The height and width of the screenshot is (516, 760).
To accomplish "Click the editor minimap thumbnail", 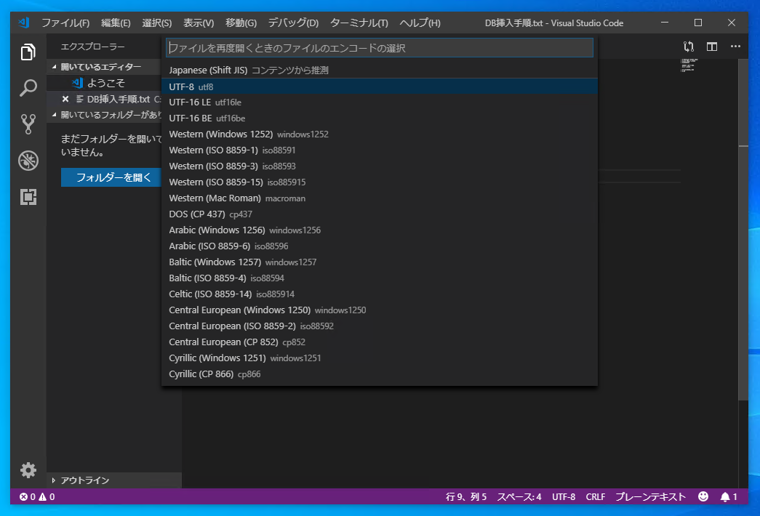I will click(x=689, y=65).
